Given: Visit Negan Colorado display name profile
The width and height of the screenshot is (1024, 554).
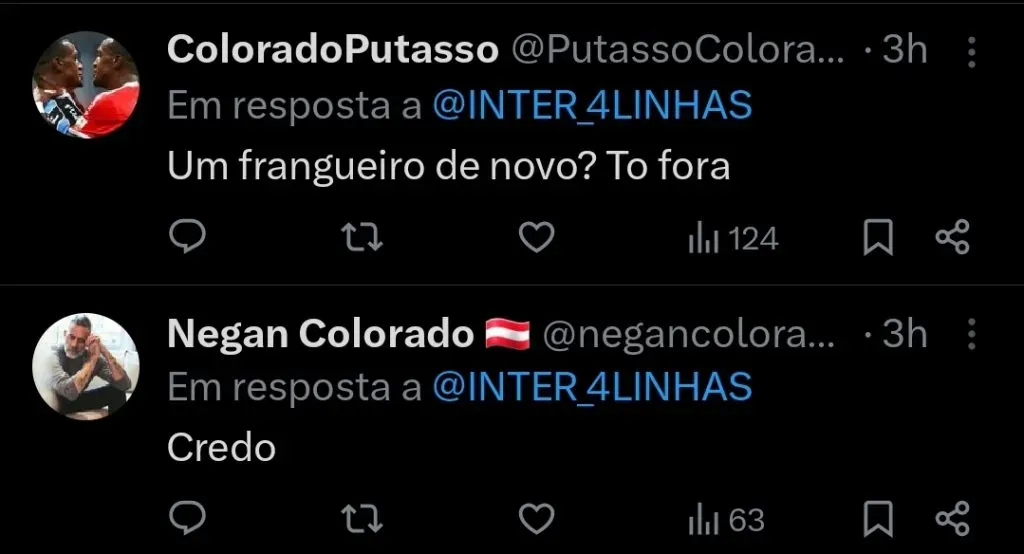Looking at the screenshot, I should point(320,334).
